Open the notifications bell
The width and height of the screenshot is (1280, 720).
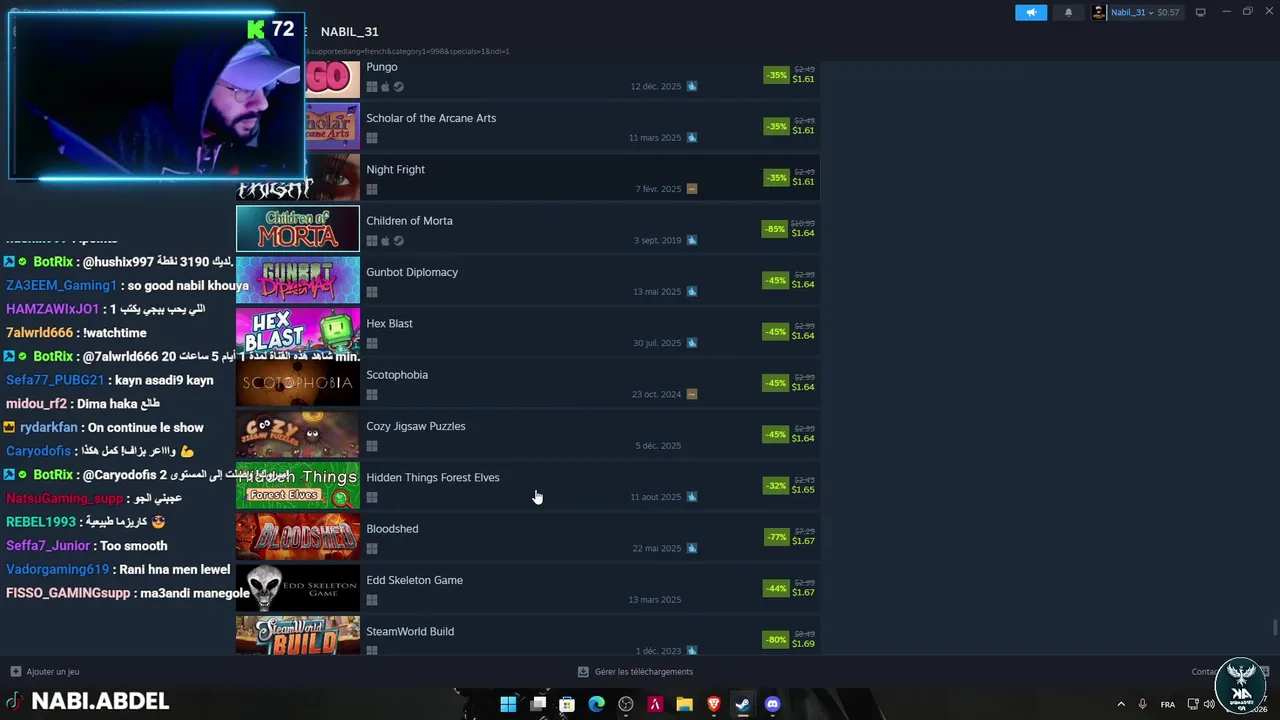click(1068, 12)
